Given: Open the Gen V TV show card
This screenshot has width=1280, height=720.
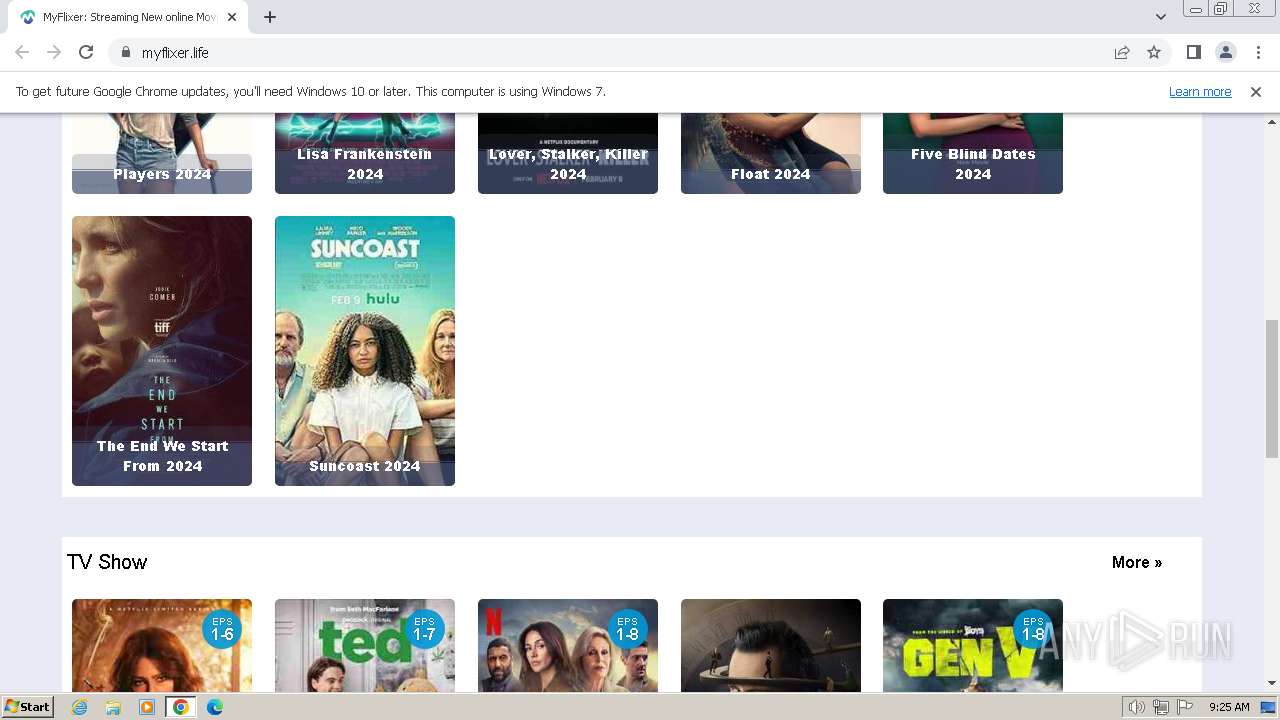Looking at the screenshot, I should [x=973, y=646].
